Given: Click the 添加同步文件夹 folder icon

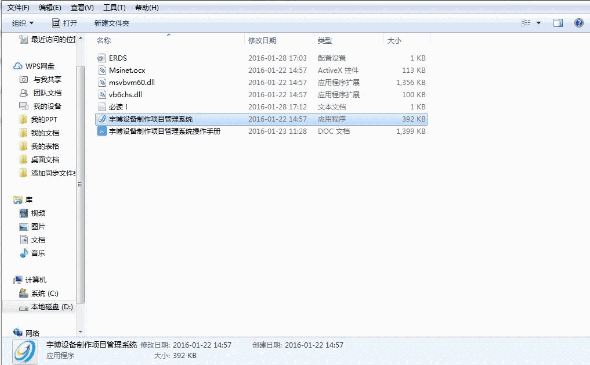Looking at the screenshot, I should (x=23, y=173).
